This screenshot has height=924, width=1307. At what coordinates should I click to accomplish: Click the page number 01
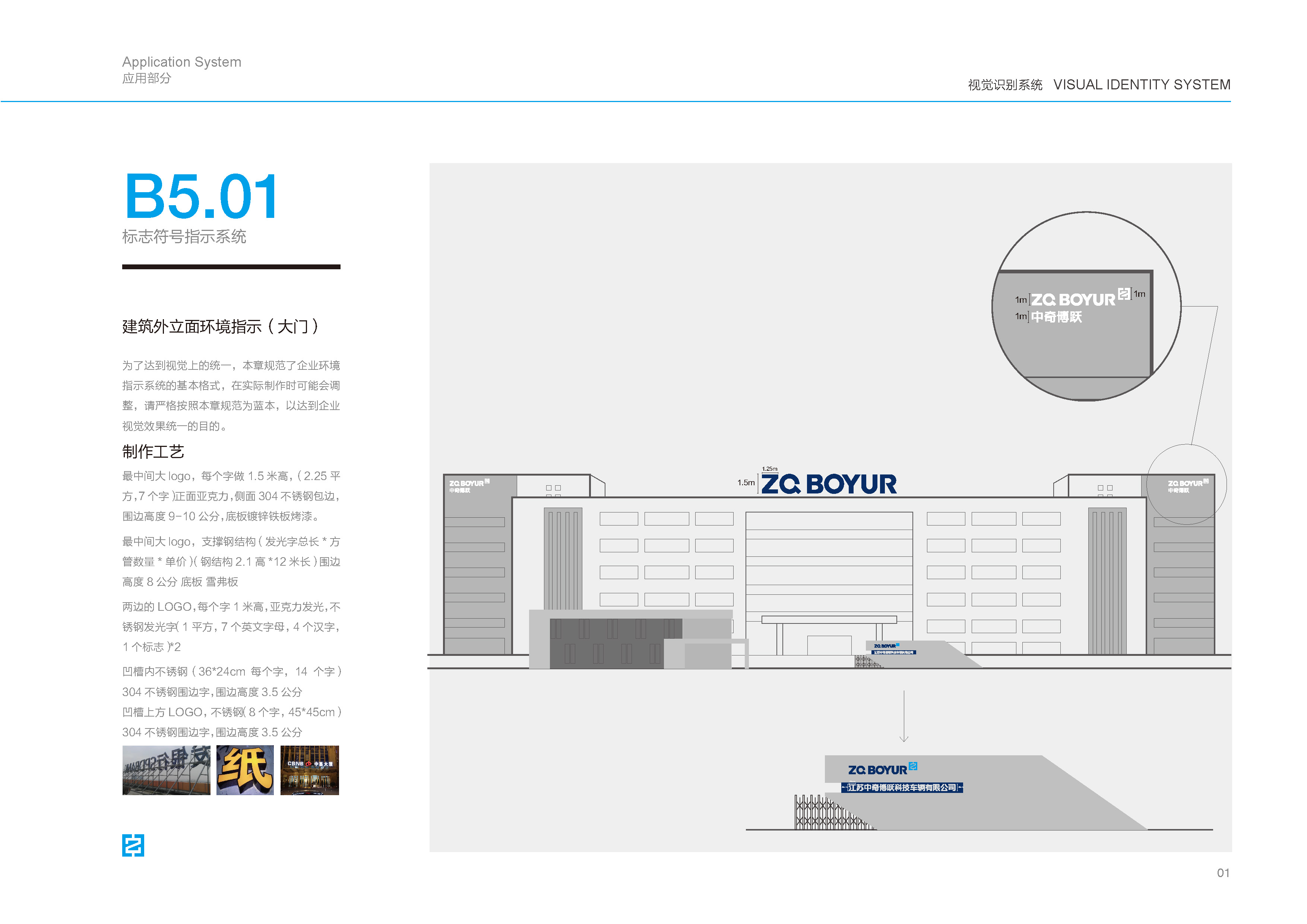(1223, 873)
